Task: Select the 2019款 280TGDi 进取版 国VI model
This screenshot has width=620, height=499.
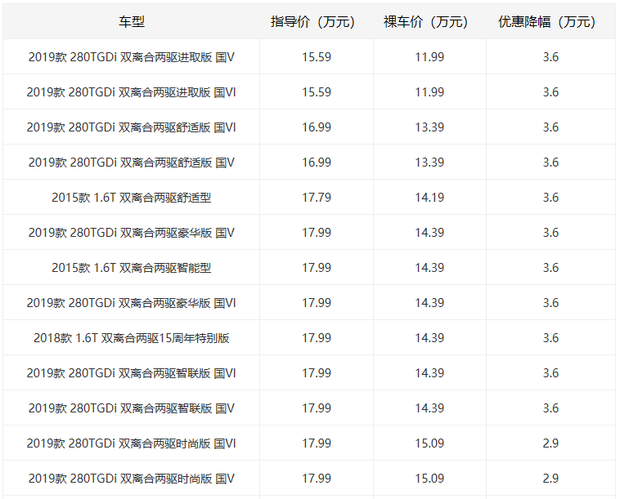Action: tap(131, 92)
